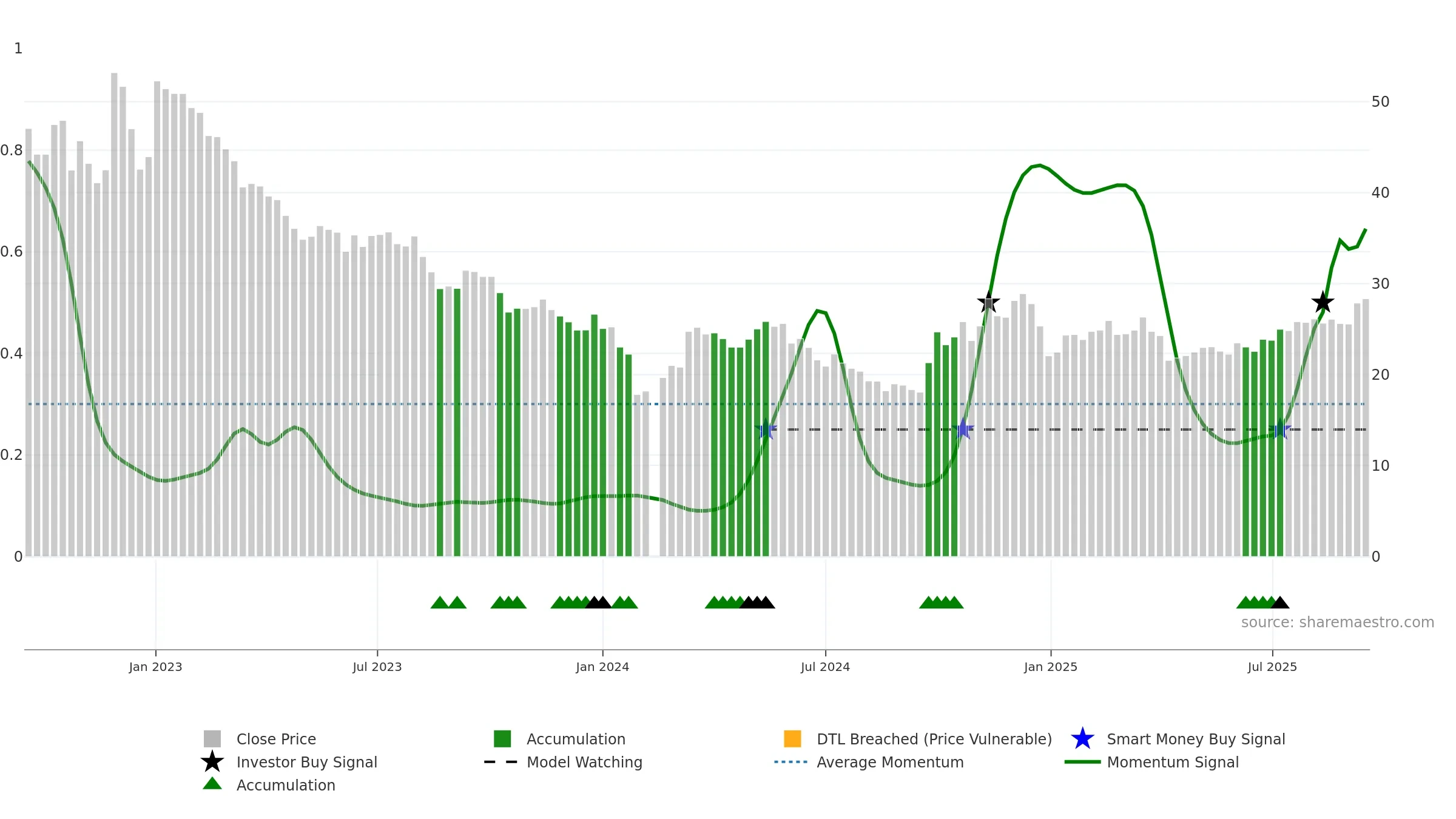Click the black investor buy star after Jul 2025
This screenshot has width=1456, height=819.
(x=1323, y=302)
